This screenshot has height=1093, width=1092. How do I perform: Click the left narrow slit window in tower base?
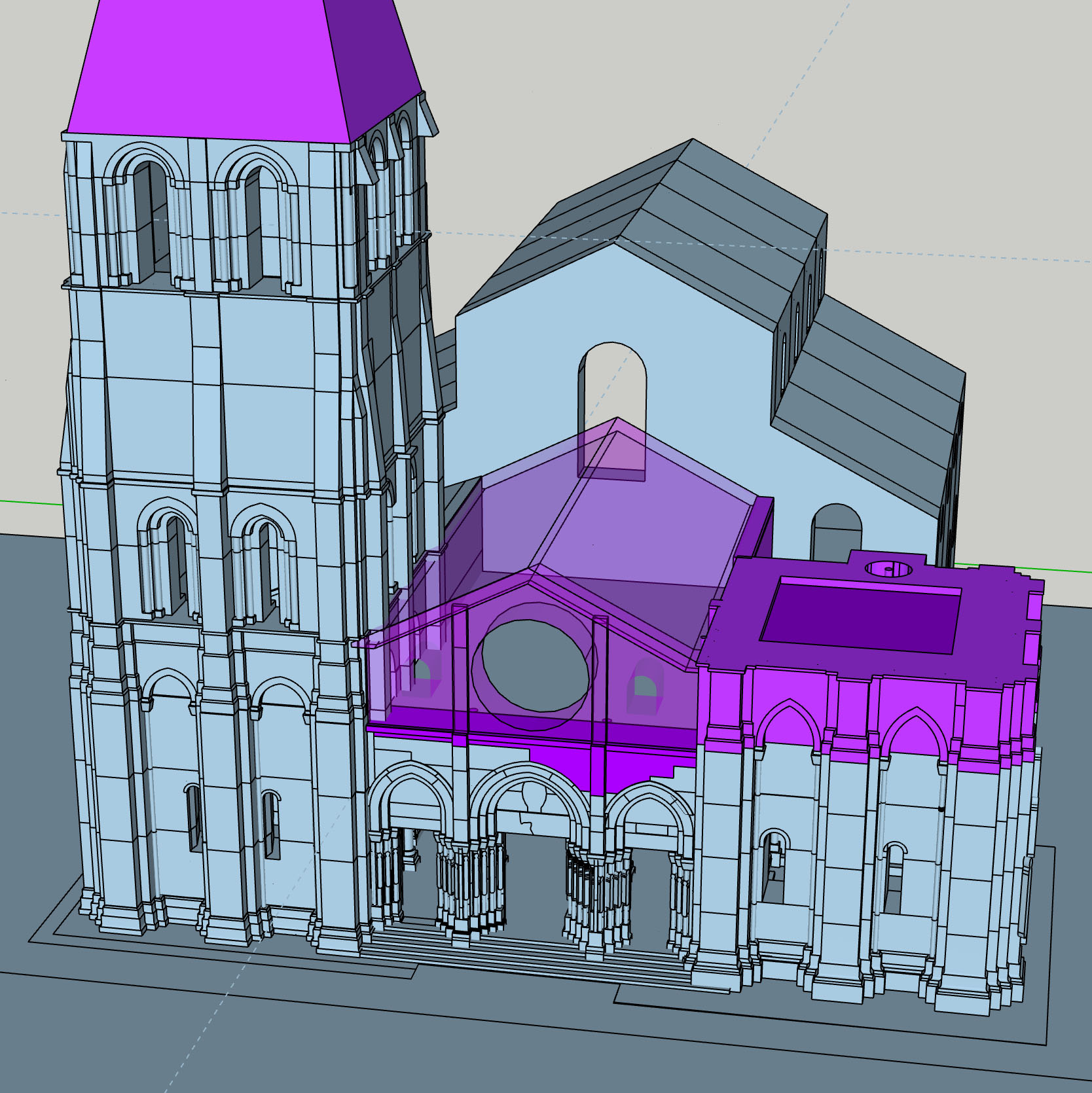[x=194, y=817]
